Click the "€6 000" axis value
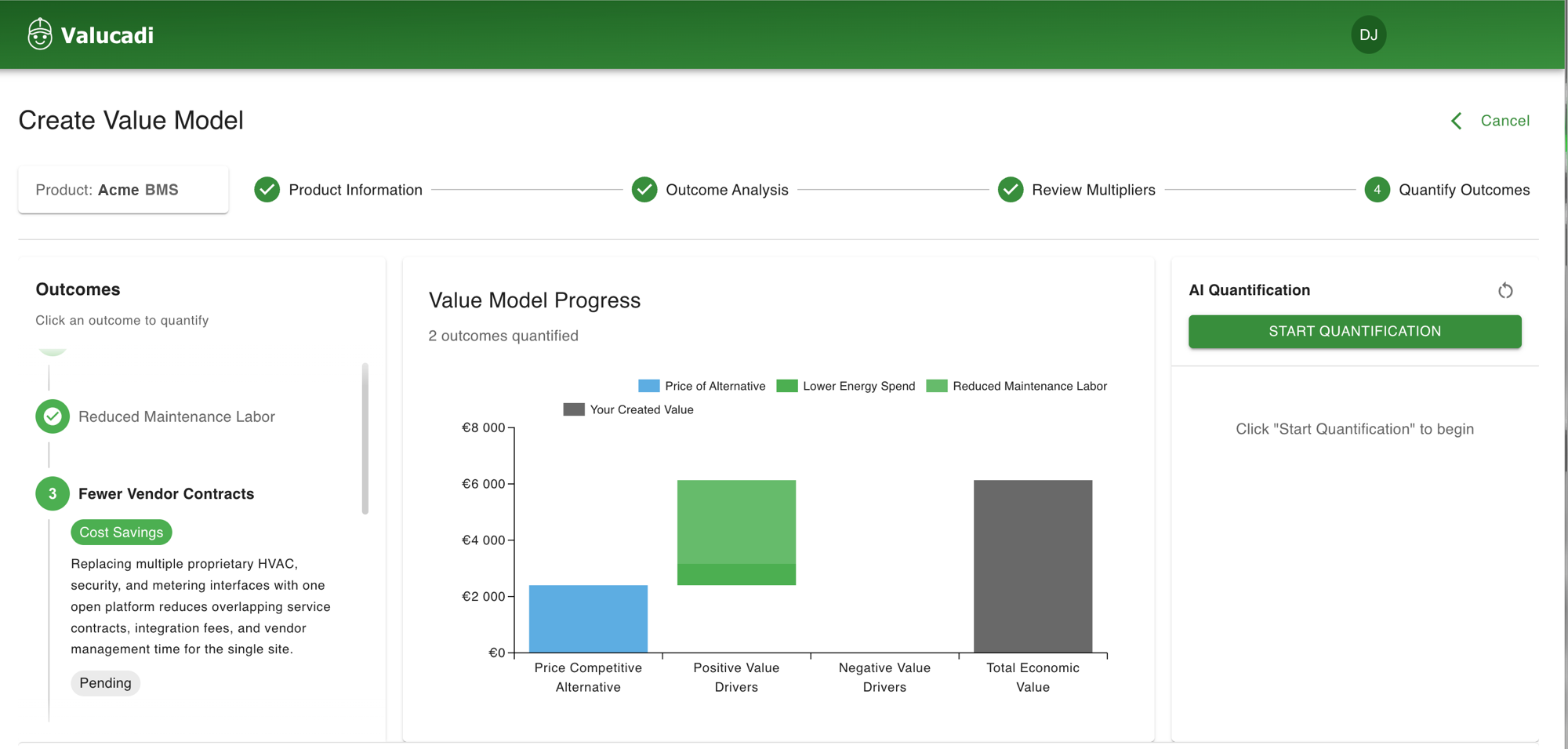 click(483, 484)
